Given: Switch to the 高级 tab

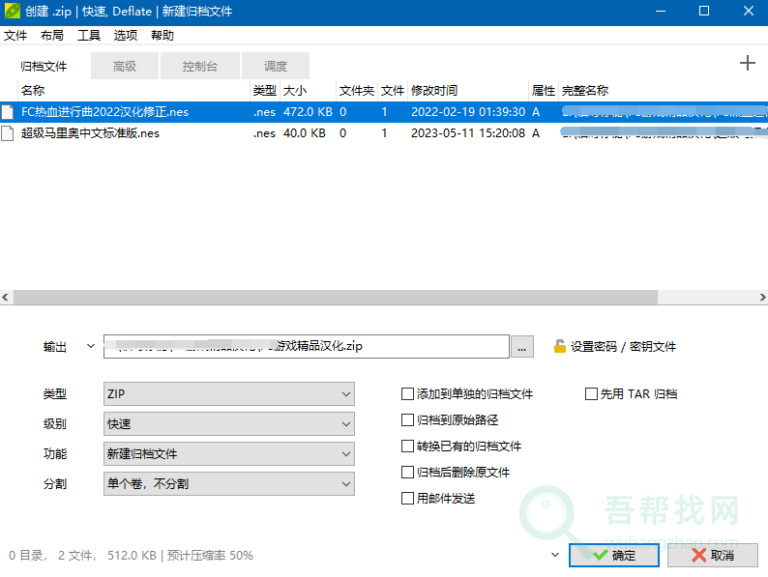Looking at the screenshot, I should tap(124, 66).
